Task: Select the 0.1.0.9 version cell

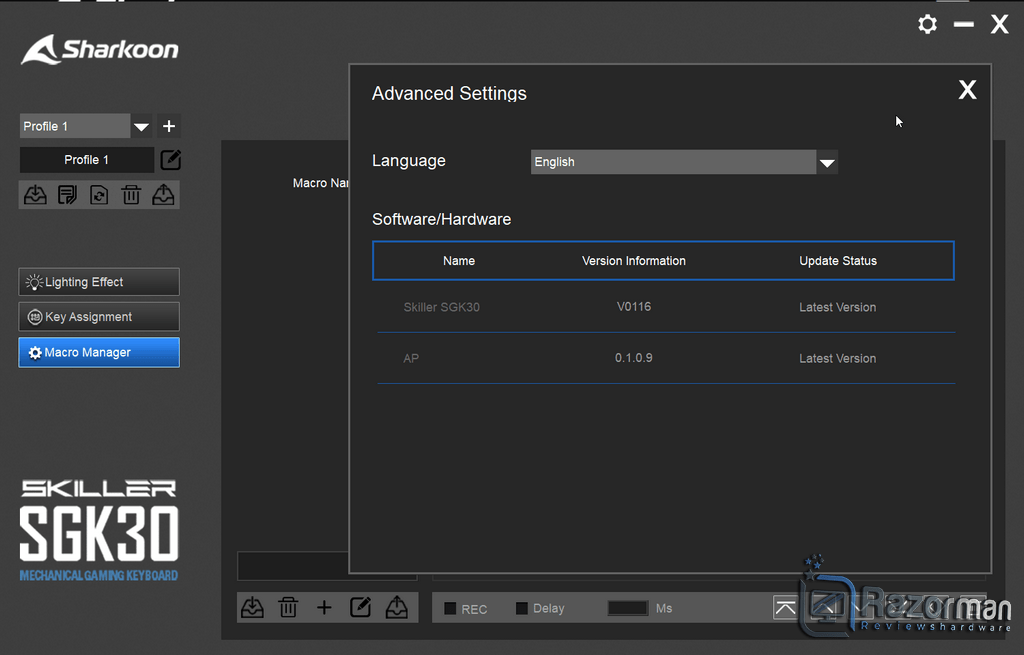Action: [633, 358]
